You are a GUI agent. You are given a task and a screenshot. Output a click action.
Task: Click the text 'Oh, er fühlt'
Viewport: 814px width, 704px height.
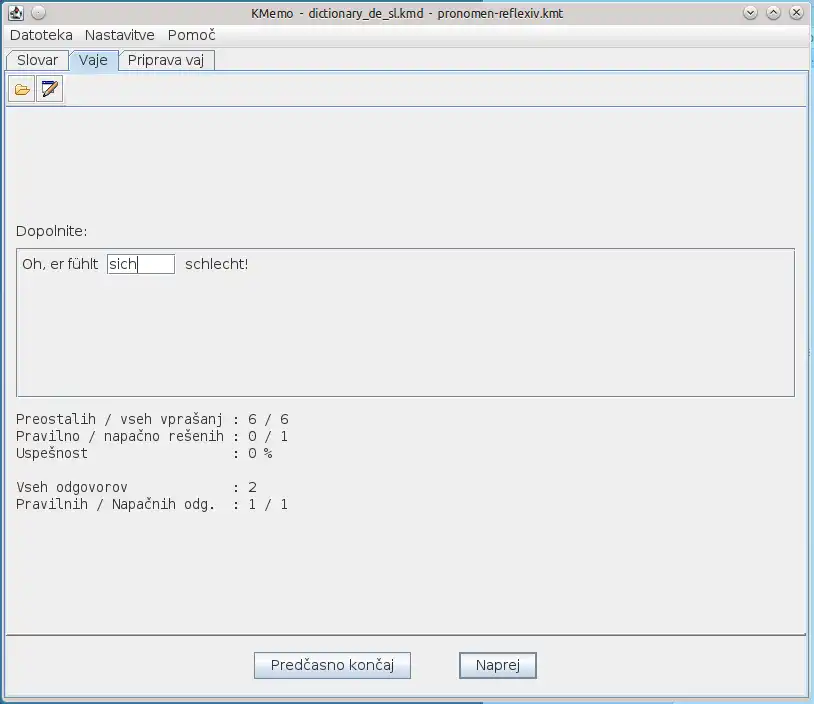(x=60, y=264)
